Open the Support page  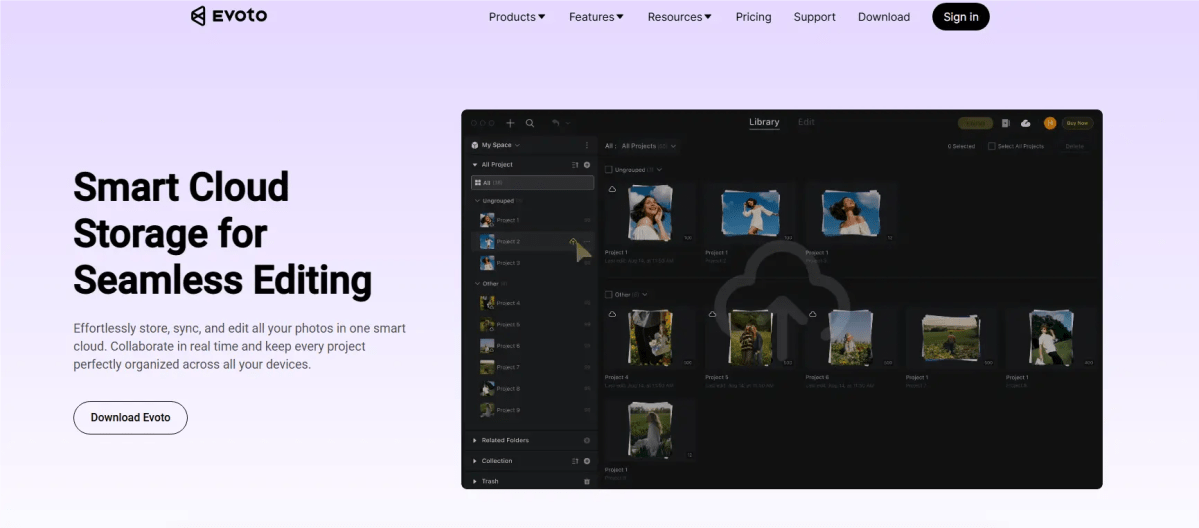(x=814, y=17)
